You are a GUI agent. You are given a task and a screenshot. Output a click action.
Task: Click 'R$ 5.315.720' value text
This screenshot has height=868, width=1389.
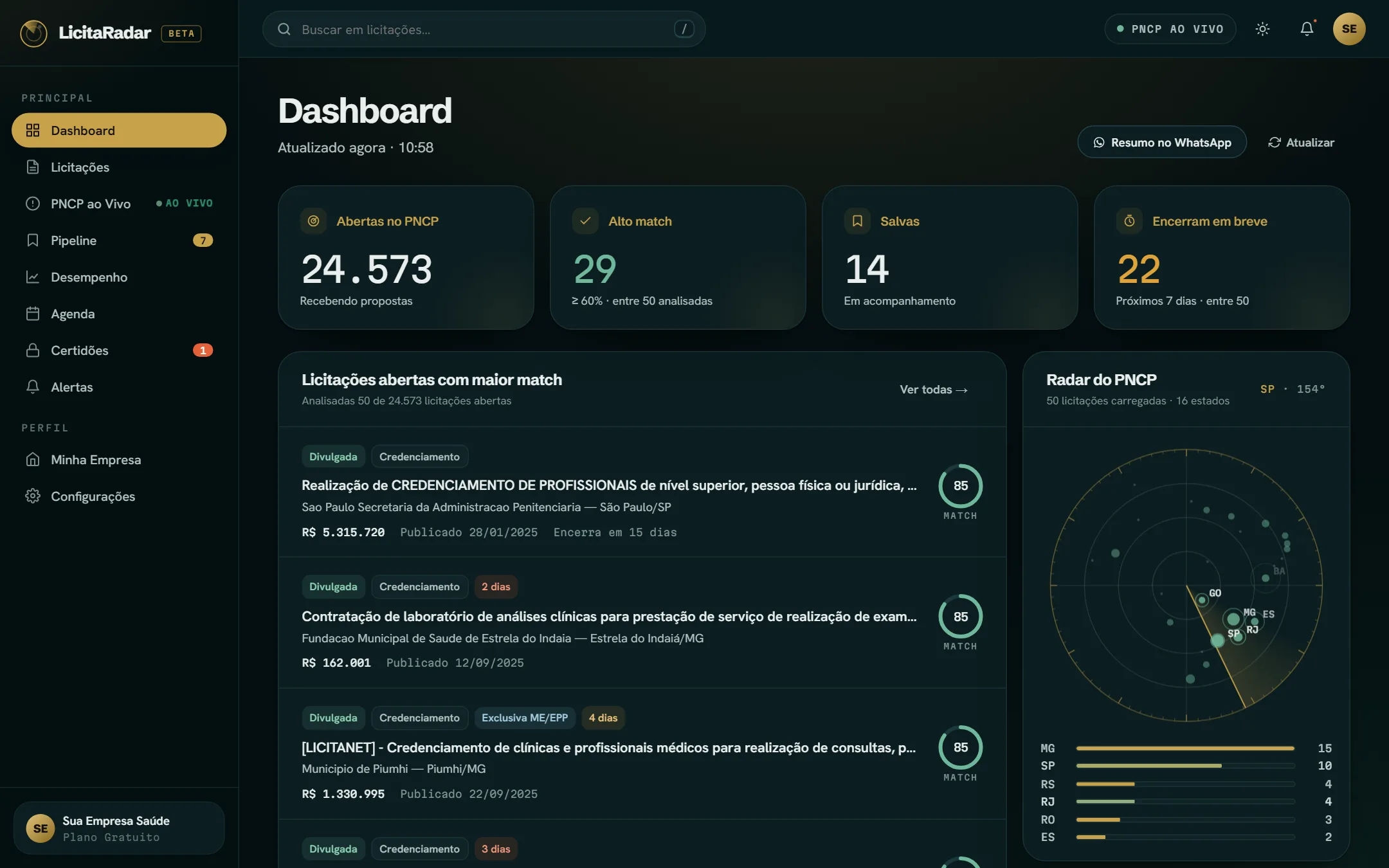343,532
